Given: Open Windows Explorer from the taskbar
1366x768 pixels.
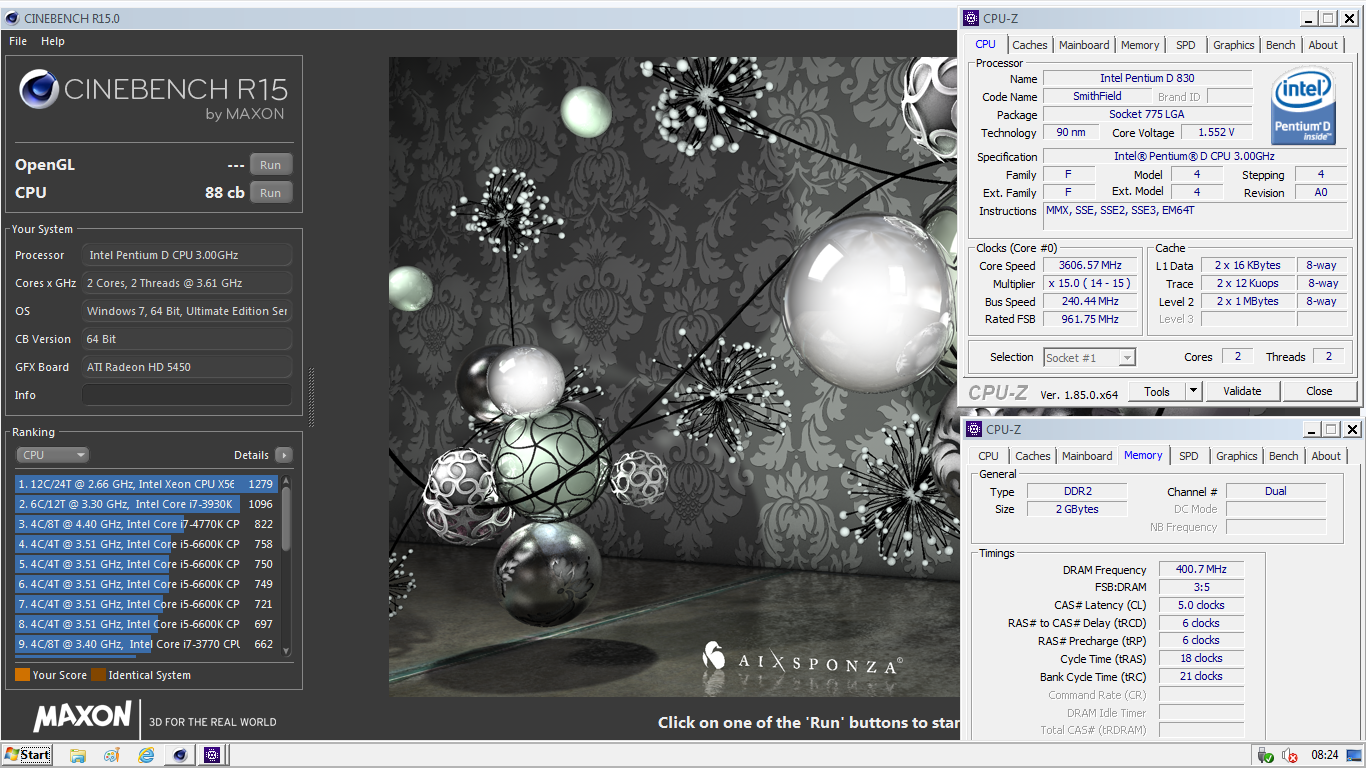Looking at the screenshot, I should click(78, 755).
